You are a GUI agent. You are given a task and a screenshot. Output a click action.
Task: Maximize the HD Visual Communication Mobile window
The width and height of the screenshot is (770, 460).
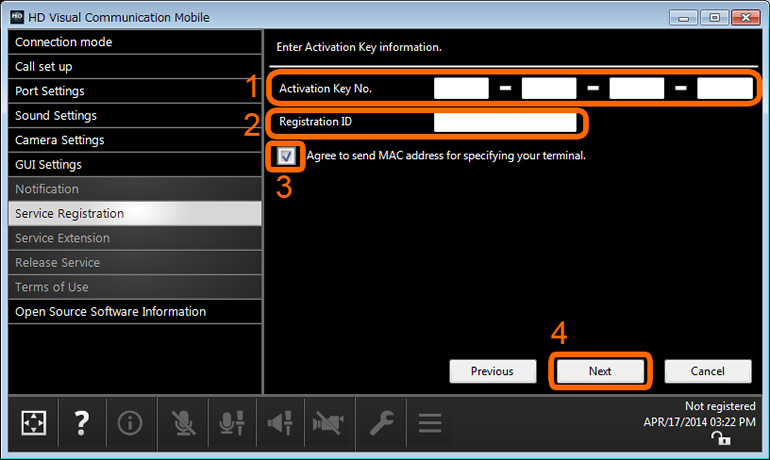pos(715,18)
